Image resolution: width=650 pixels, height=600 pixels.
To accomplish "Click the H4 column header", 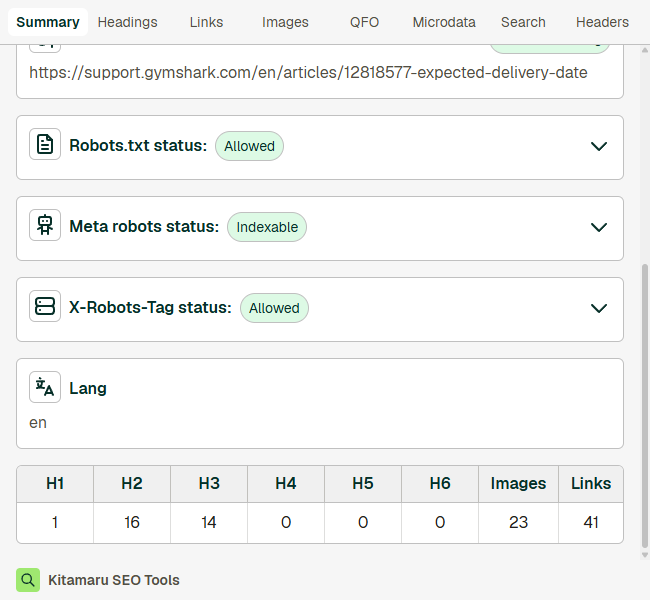I will tap(286, 483).
